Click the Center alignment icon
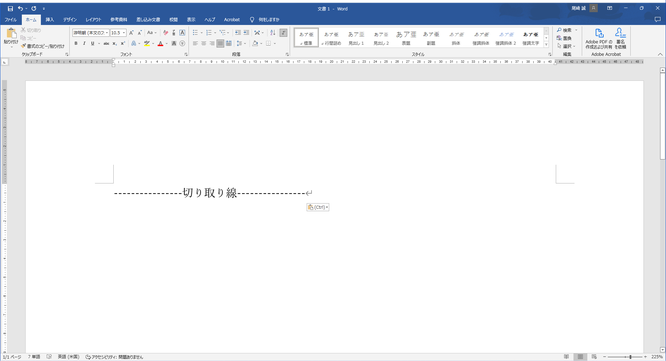 click(203, 43)
